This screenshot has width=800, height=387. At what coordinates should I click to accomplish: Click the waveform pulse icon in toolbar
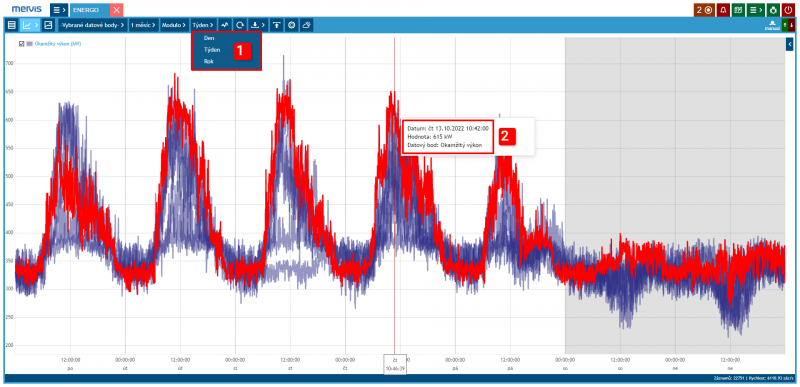(224, 24)
